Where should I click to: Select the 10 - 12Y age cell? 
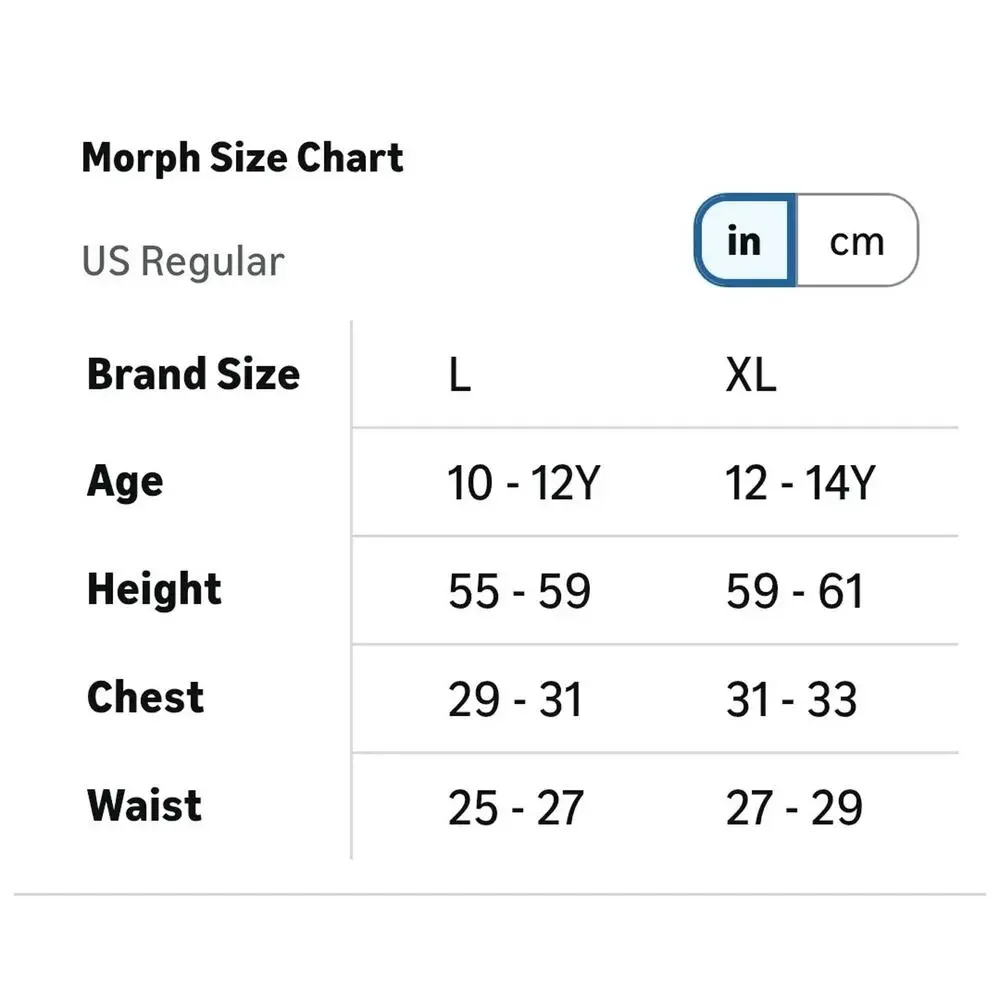[523, 483]
